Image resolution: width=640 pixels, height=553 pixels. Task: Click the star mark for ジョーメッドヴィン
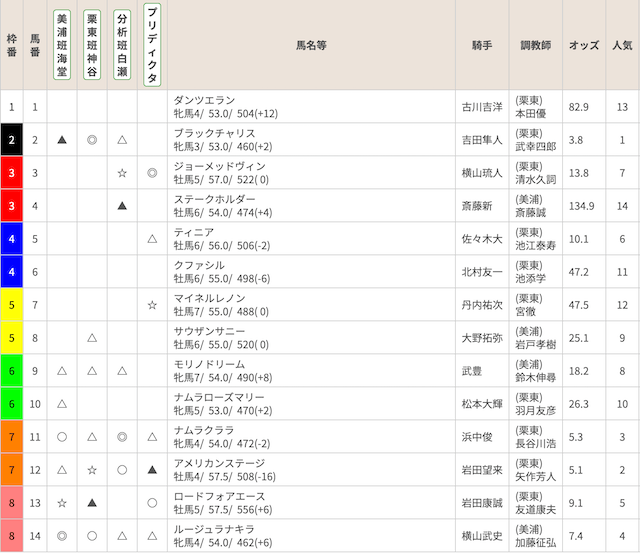click(122, 173)
